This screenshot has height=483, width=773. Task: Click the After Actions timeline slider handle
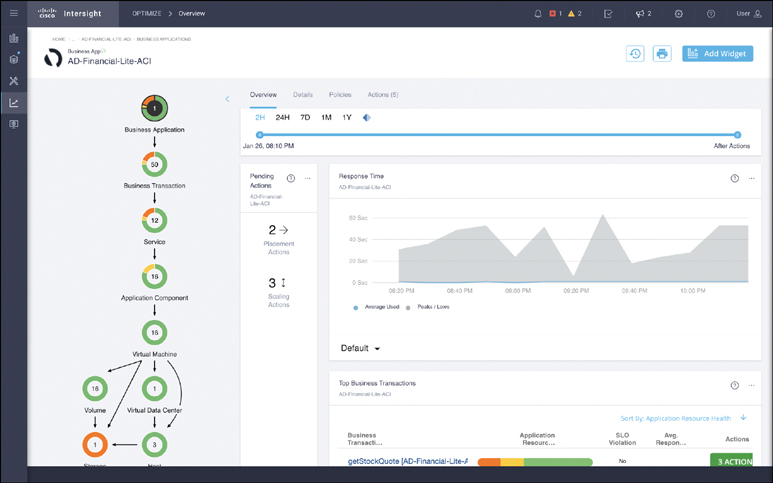click(737, 134)
